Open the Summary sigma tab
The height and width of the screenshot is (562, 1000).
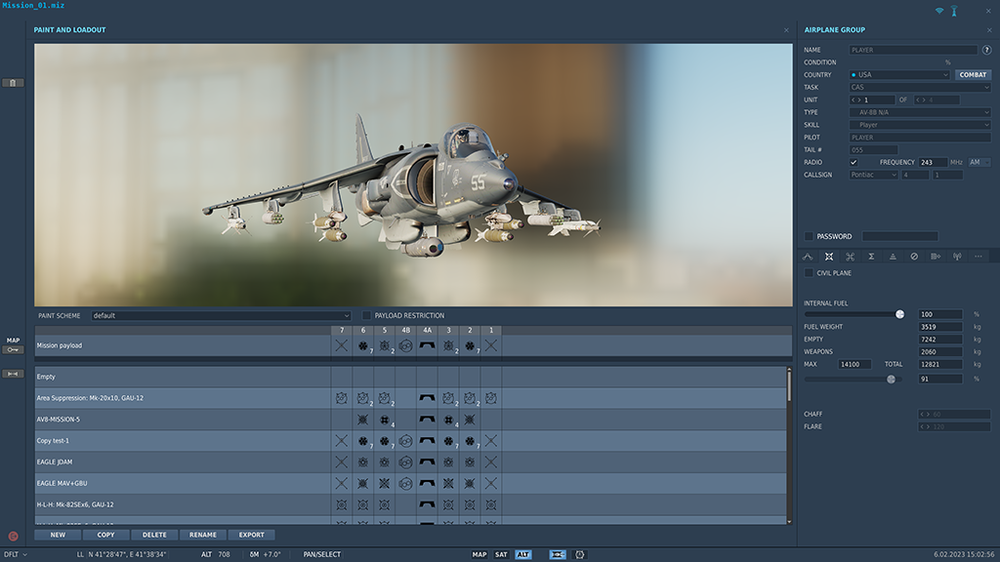tap(871, 256)
